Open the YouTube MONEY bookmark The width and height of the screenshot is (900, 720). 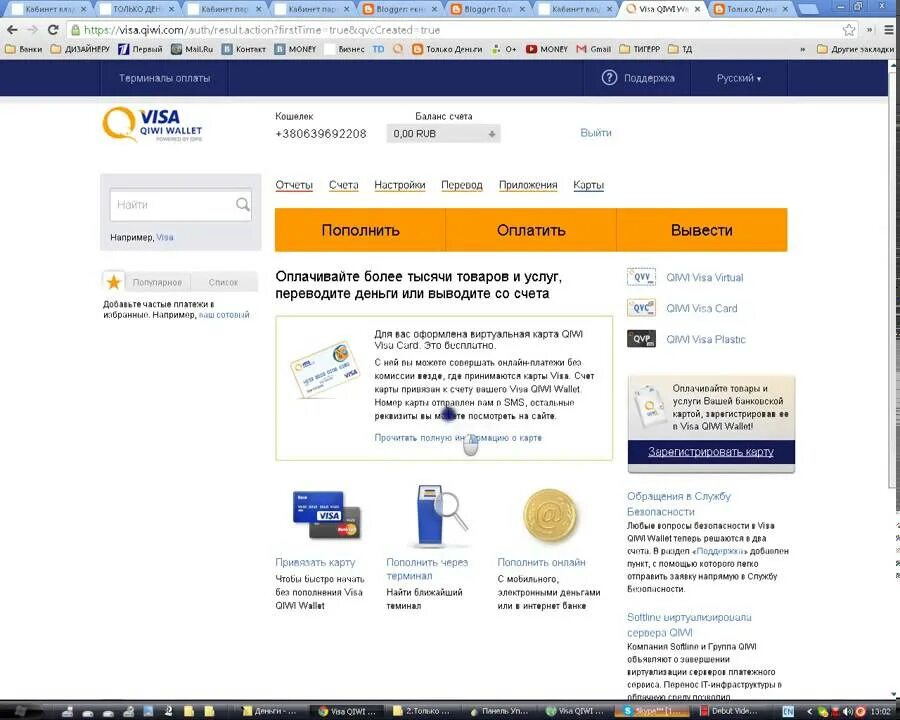point(546,49)
